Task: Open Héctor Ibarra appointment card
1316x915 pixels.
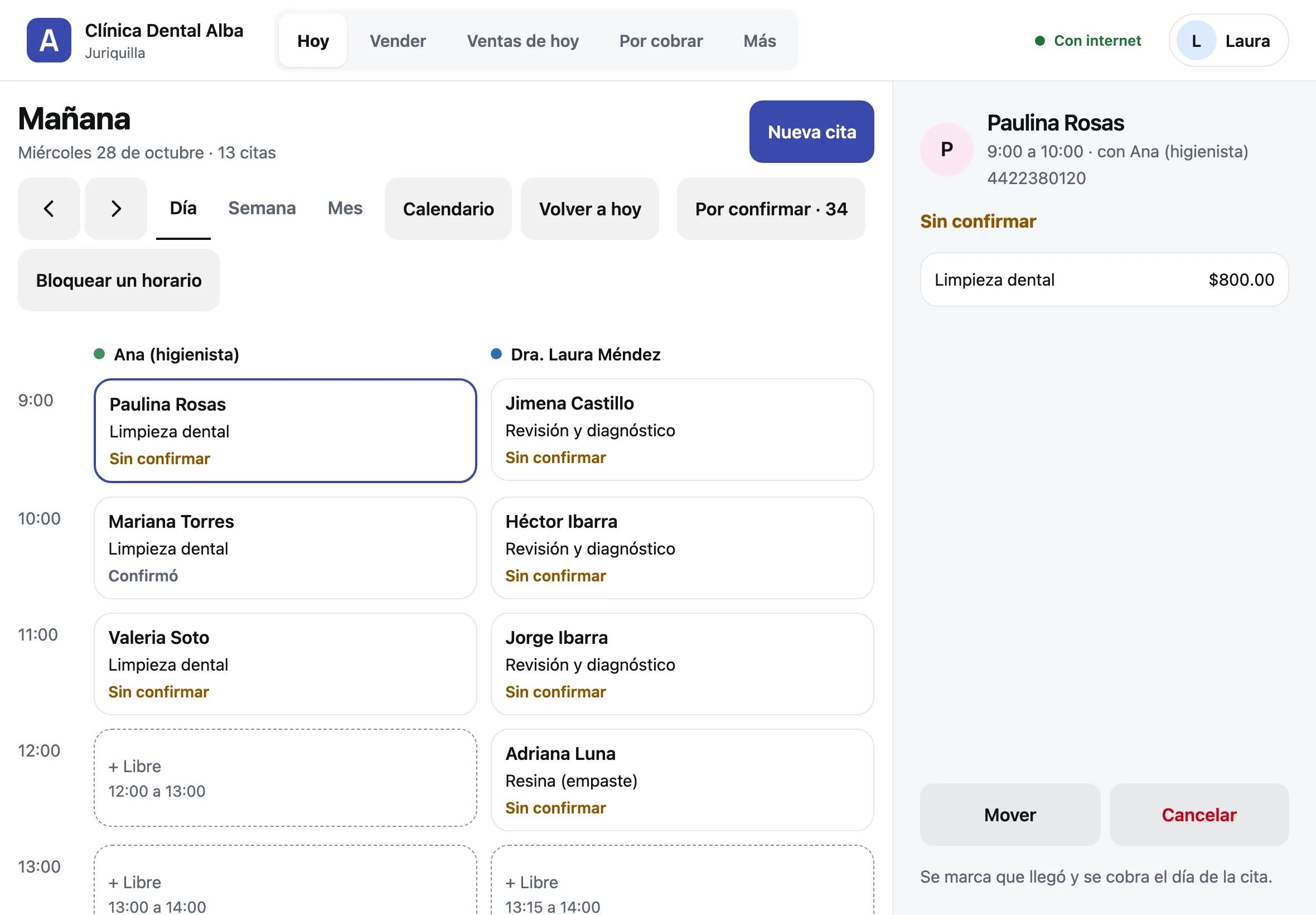Action: coord(682,548)
